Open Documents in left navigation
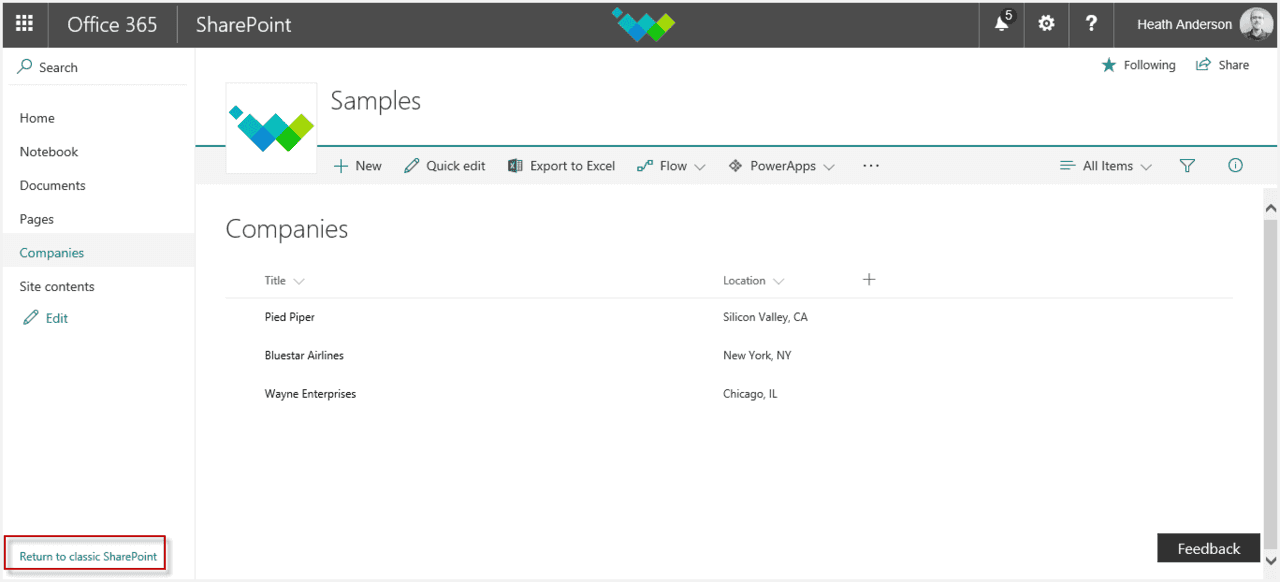The height and width of the screenshot is (582, 1280). pyautogui.click(x=52, y=185)
